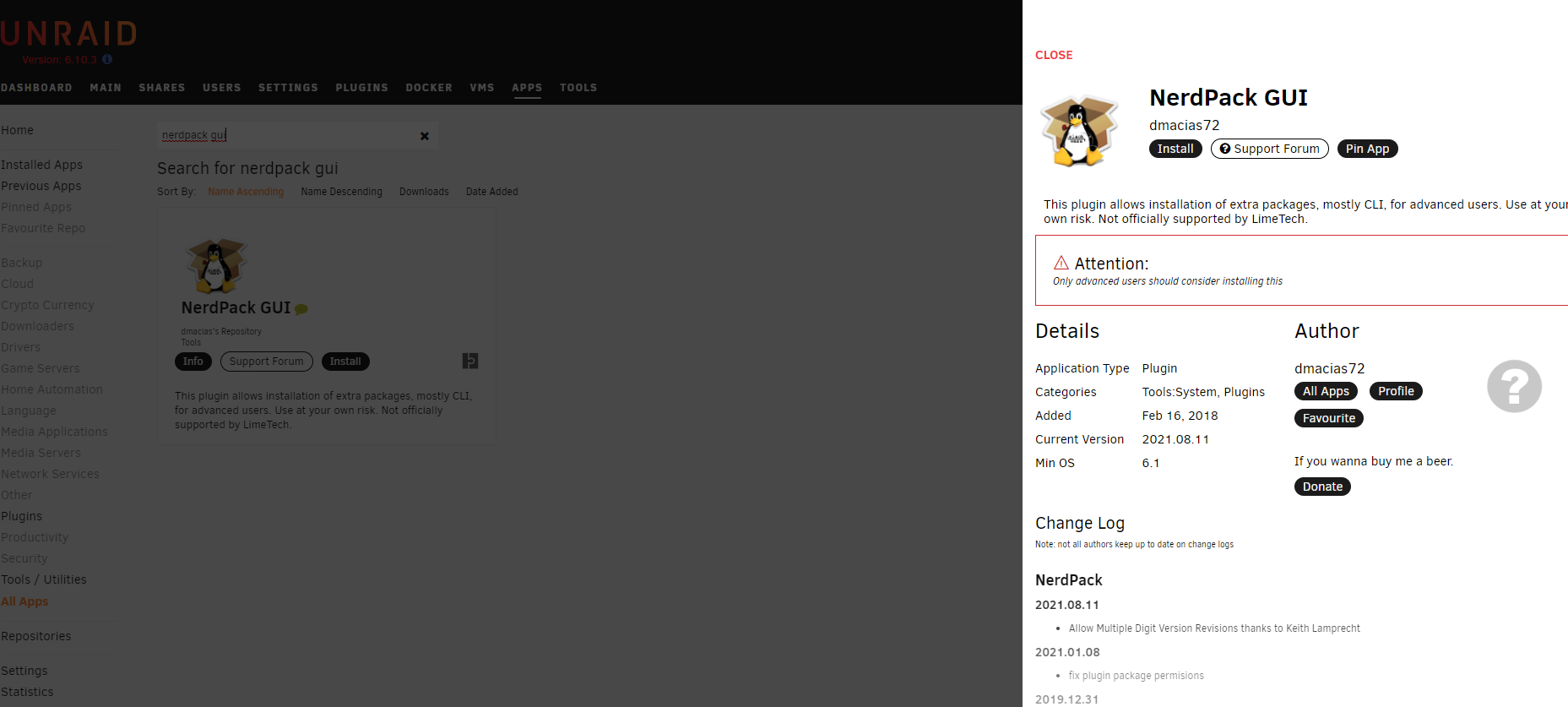Mark author as Favourite
Viewport: 1568px width, 707px height.
click(x=1329, y=418)
